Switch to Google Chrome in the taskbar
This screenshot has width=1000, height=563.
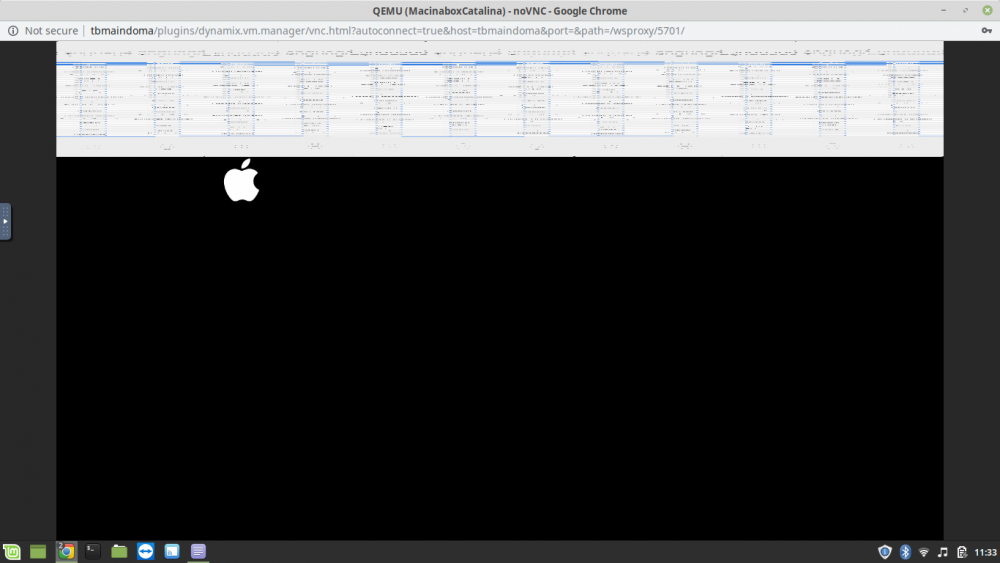coord(66,552)
